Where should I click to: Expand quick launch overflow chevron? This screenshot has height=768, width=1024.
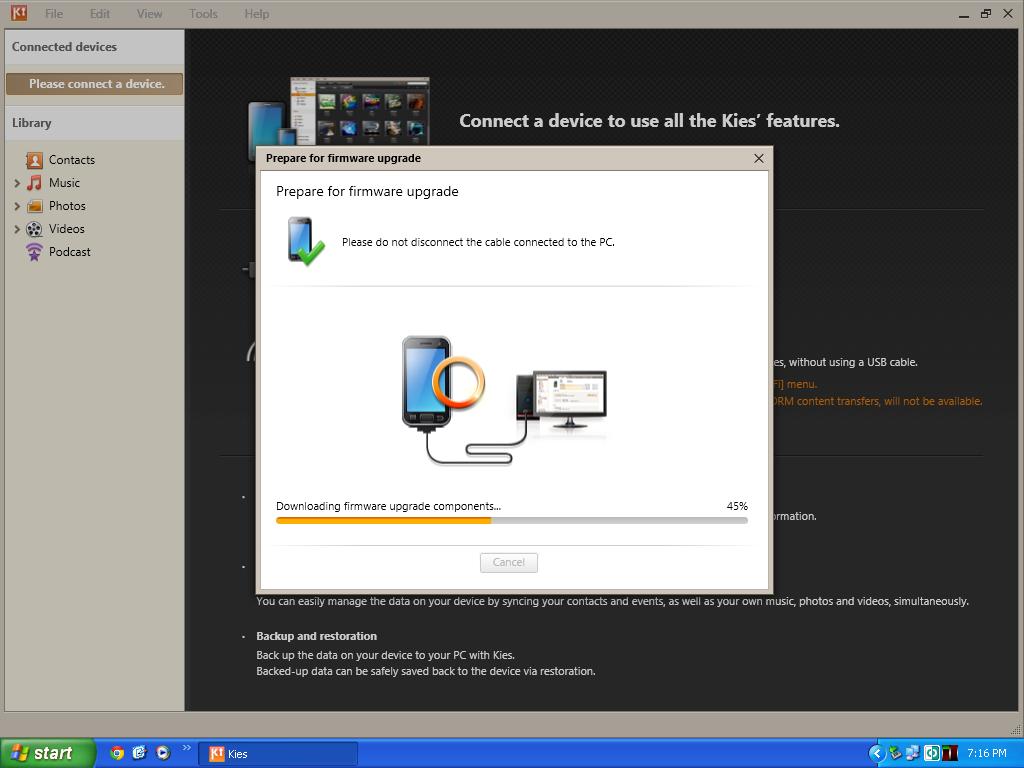[x=187, y=748]
